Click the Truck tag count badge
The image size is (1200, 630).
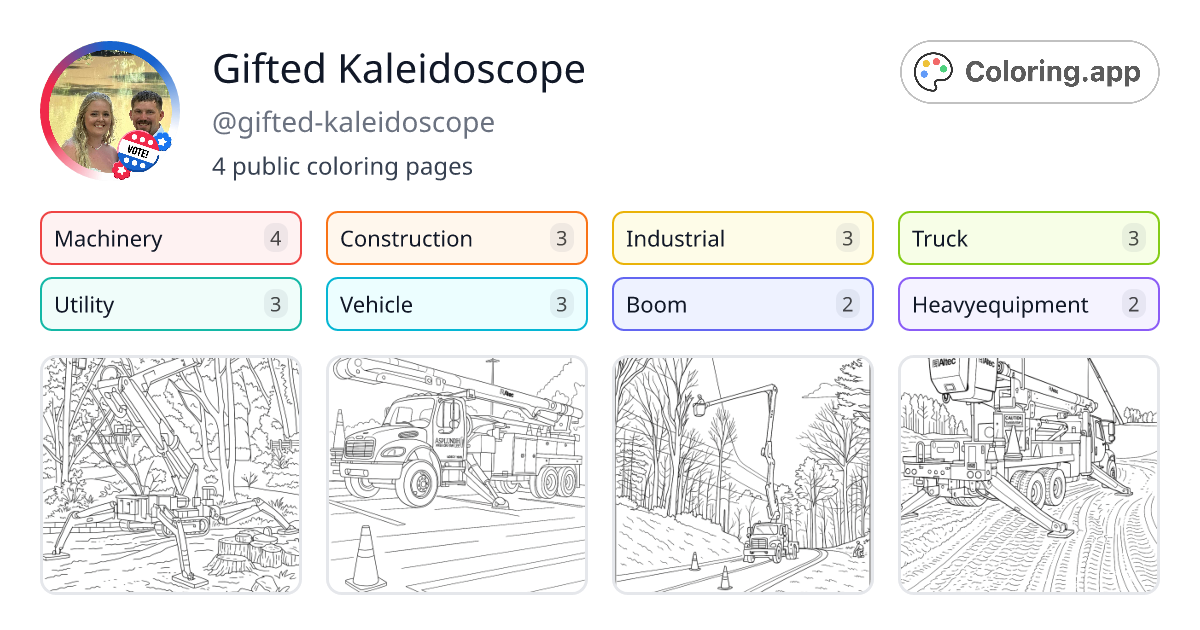coord(1132,238)
